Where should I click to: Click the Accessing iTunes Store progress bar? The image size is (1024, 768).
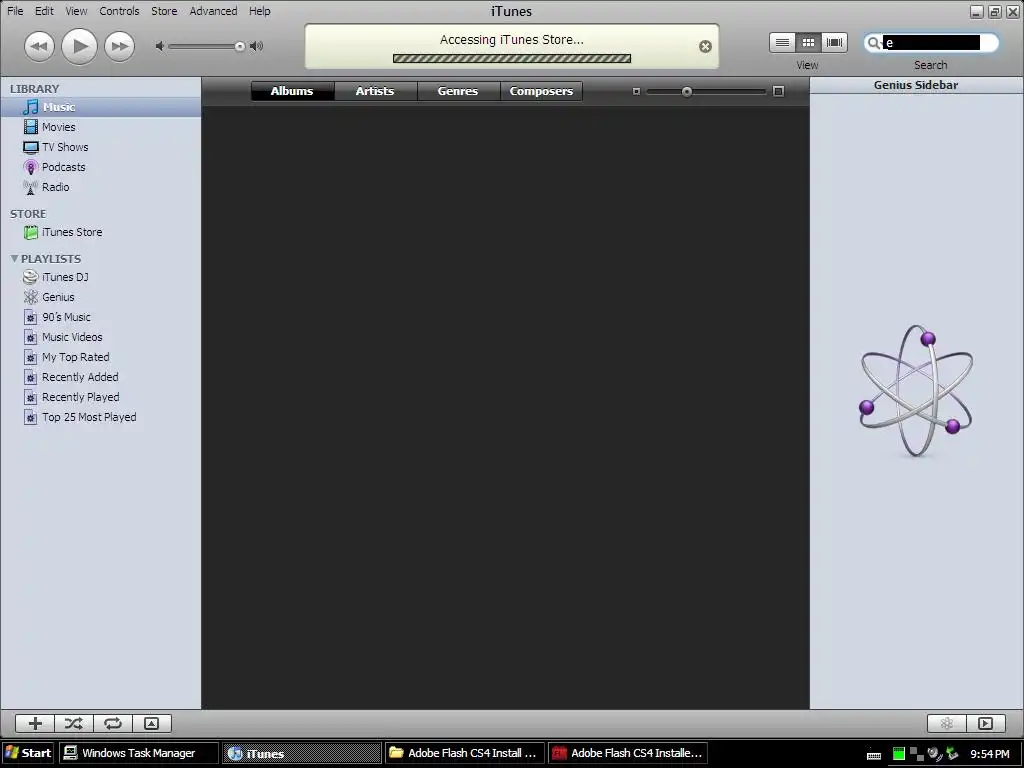click(x=512, y=58)
